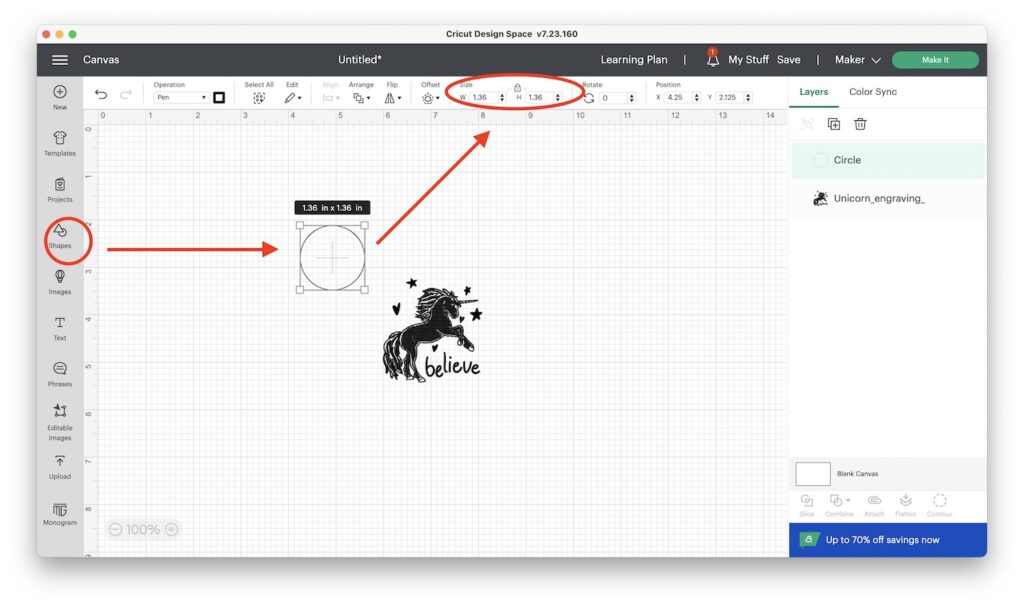Click the New project icon
Image resolution: width=1024 pixels, height=606 pixels.
pos(60,92)
